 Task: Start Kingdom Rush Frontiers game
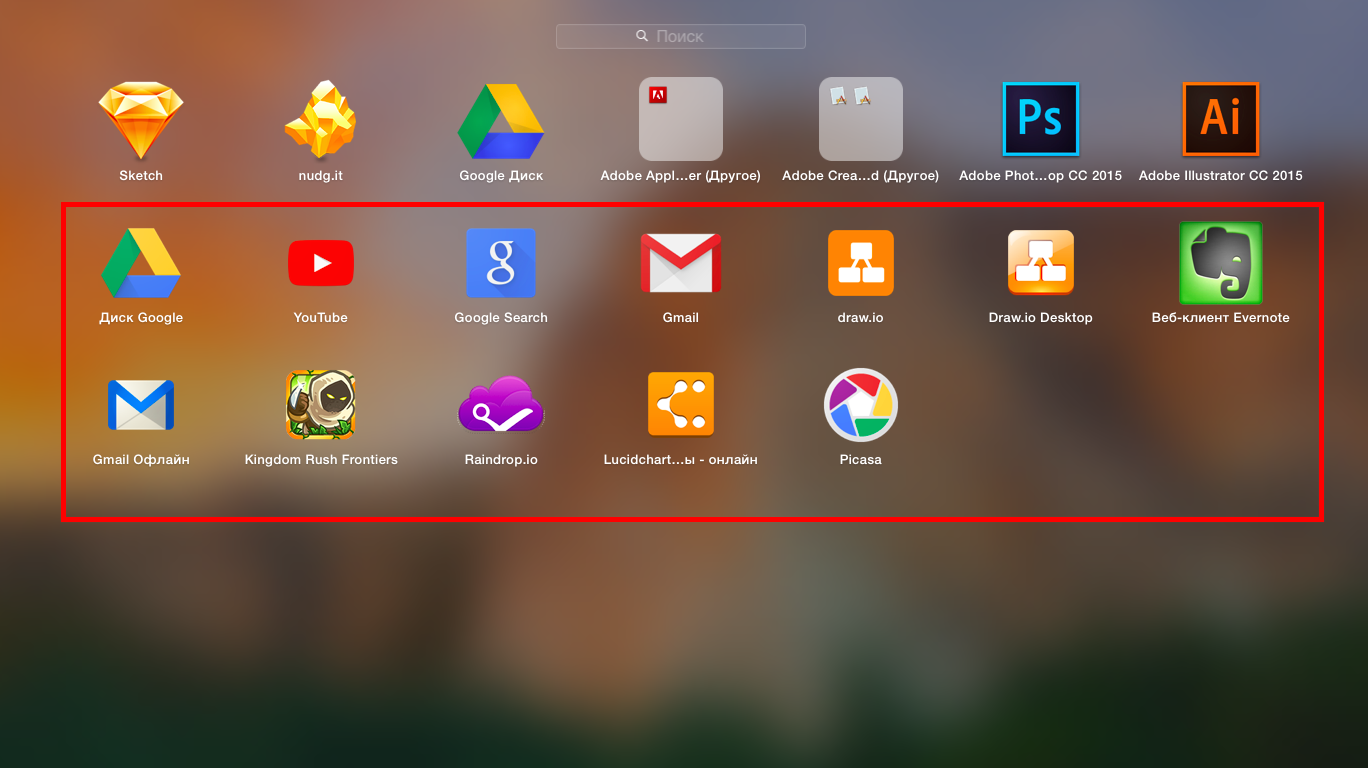pyautogui.click(x=321, y=405)
